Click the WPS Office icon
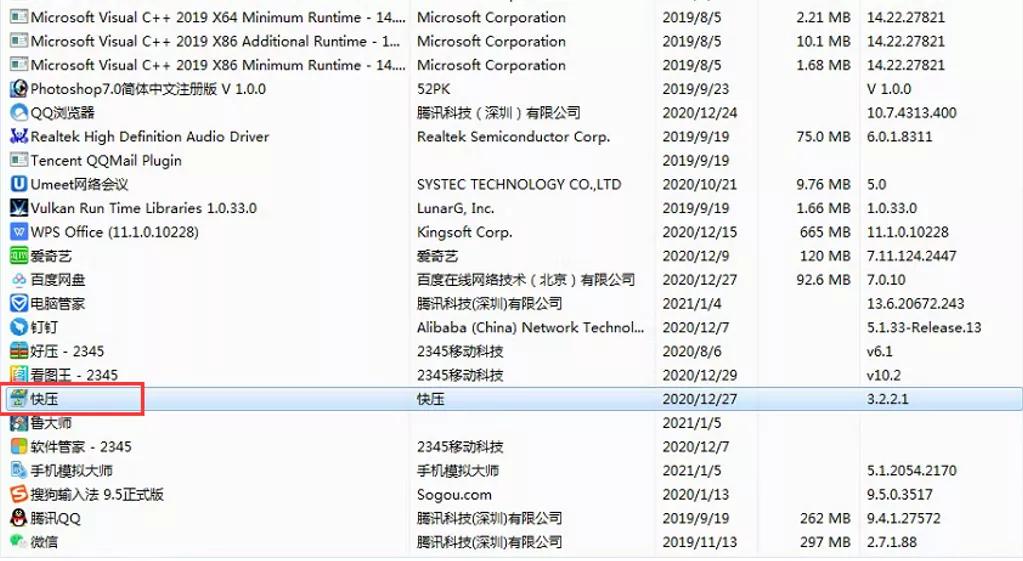Image resolution: width=1023 pixels, height=561 pixels. 20,232
